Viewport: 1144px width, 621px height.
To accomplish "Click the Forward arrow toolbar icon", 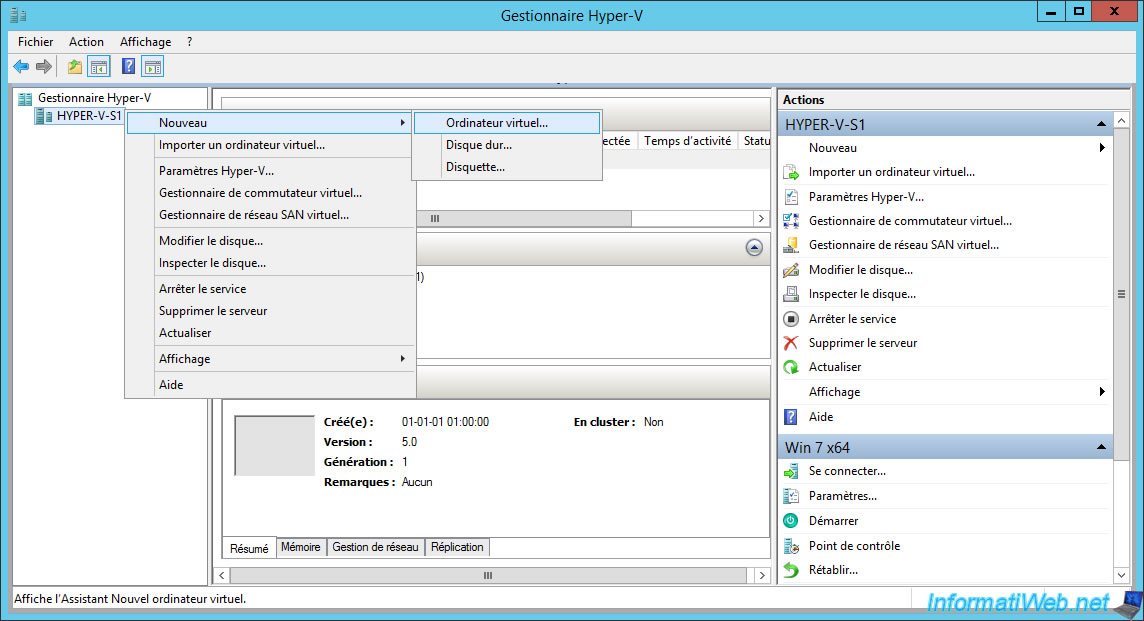I will click(44, 67).
